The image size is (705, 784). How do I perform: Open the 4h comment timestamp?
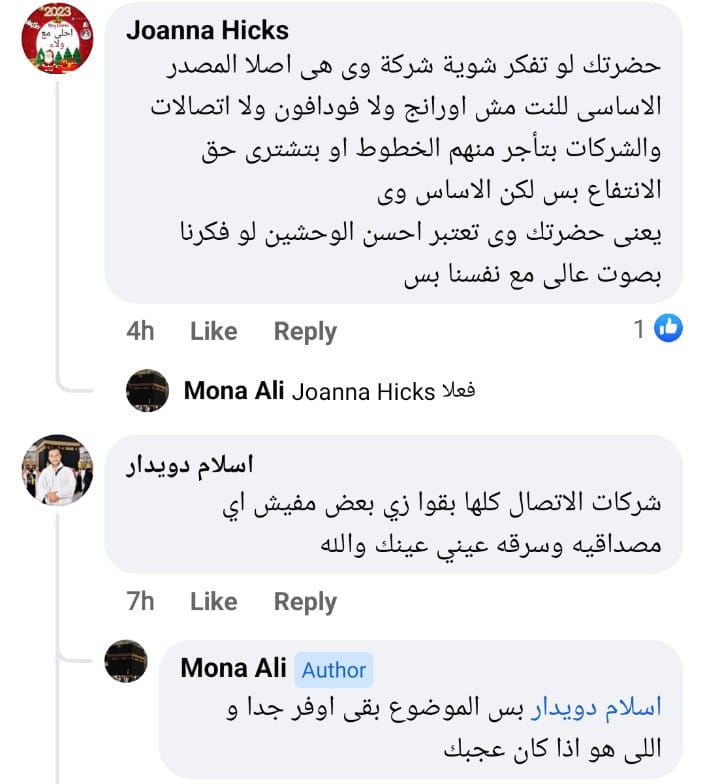(141, 331)
